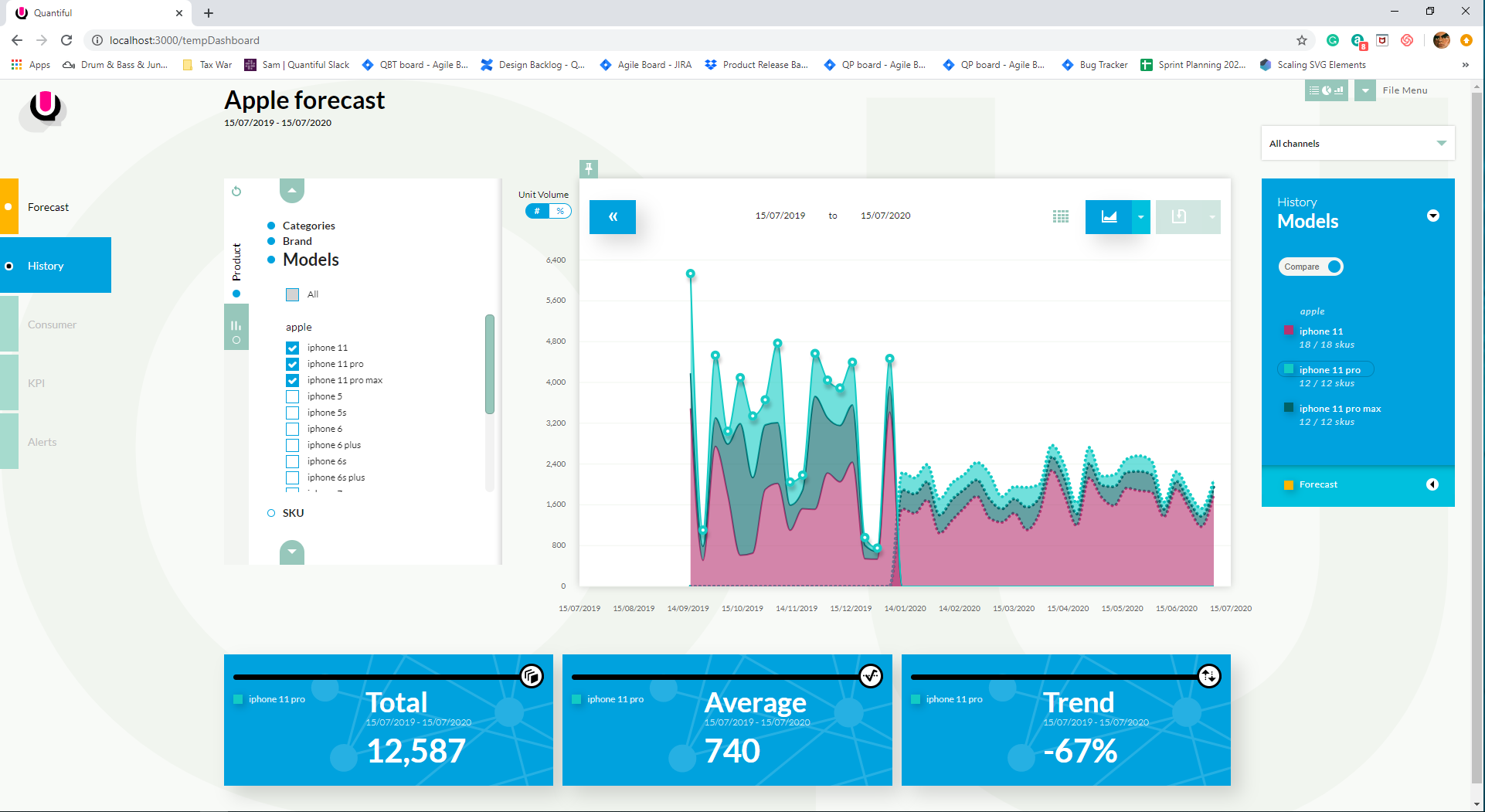The image size is (1485, 812).
Task: Check the iphone 6 plus checkbox
Action: pyautogui.click(x=292, y=445)
